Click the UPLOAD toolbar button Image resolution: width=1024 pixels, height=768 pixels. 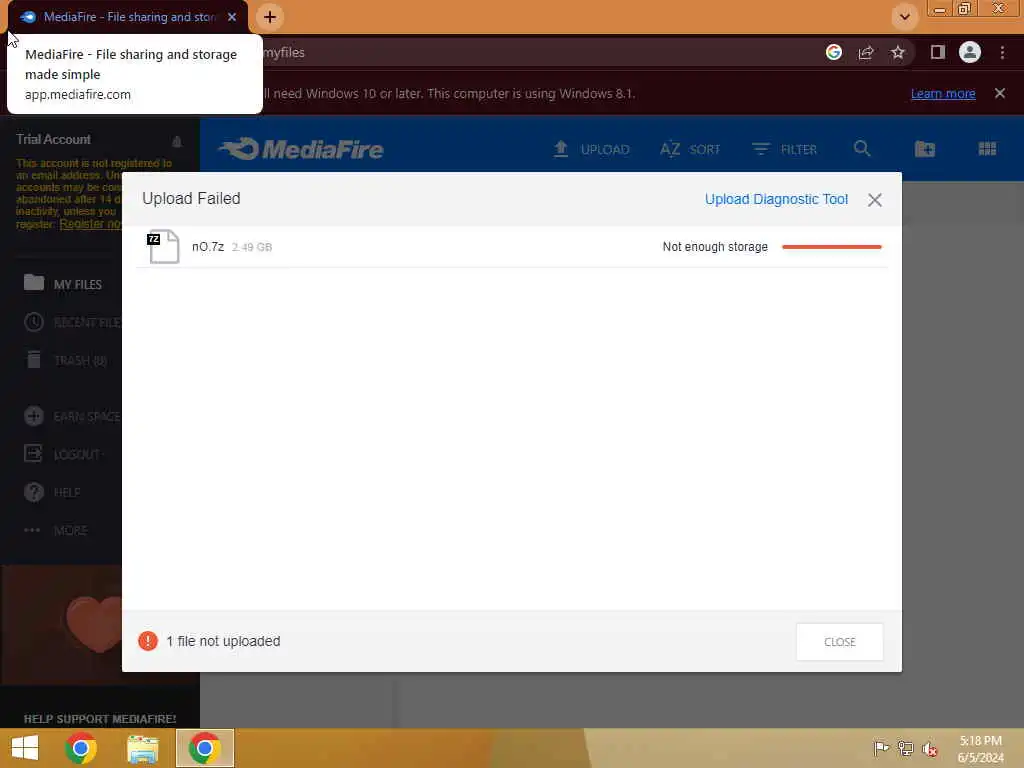(x=591, y=149)
